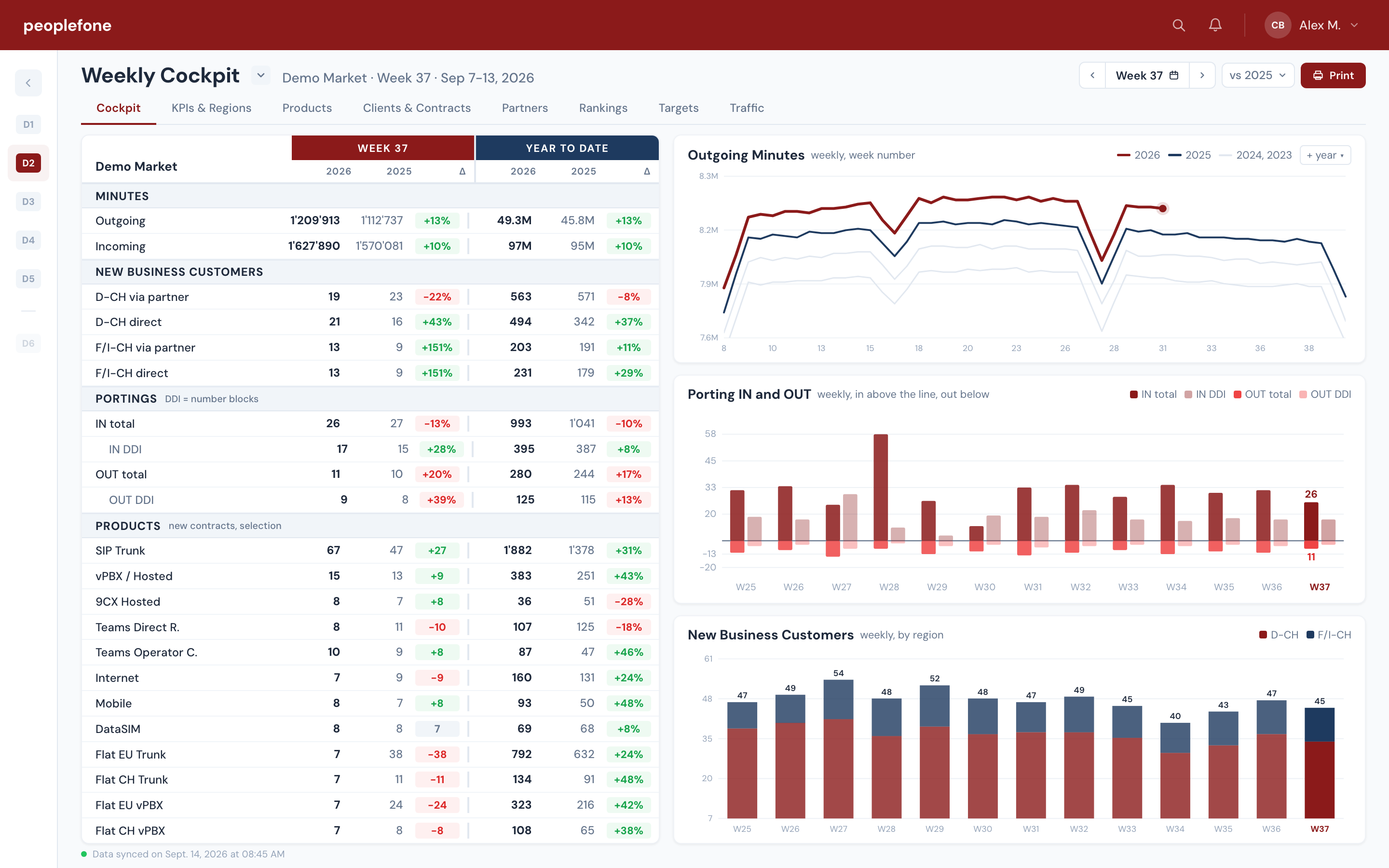Select D3 in the sidebar
Screen dimensions: 1389x868
28,202
